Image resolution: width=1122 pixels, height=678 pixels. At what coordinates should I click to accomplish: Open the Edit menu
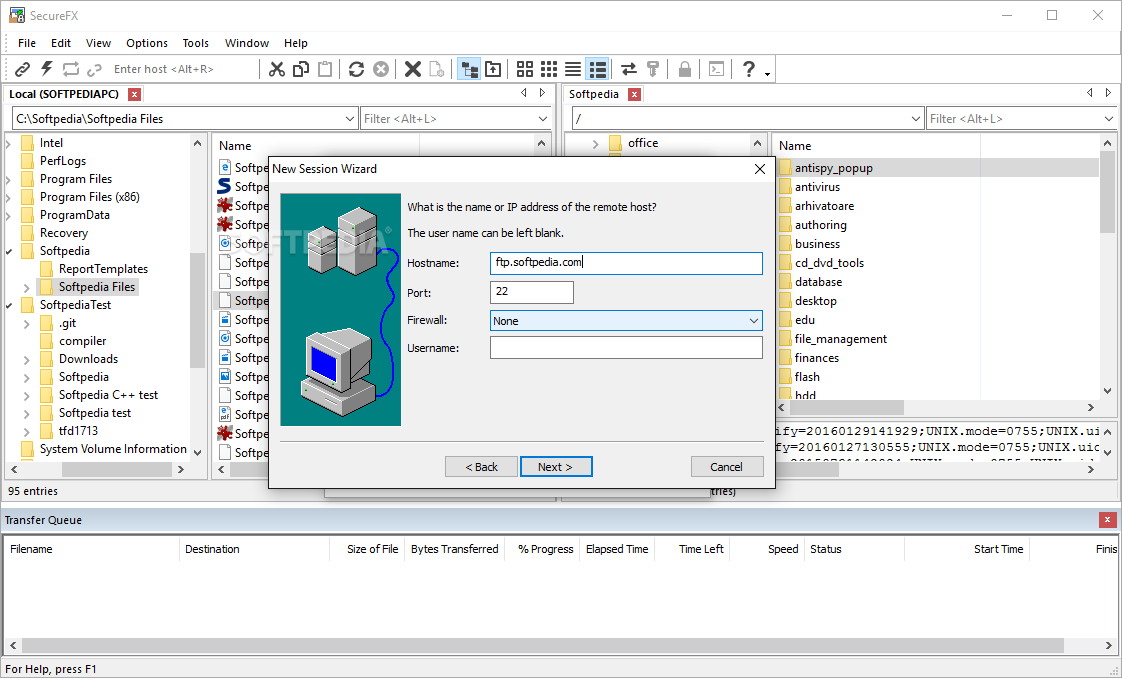pos(61,43)
